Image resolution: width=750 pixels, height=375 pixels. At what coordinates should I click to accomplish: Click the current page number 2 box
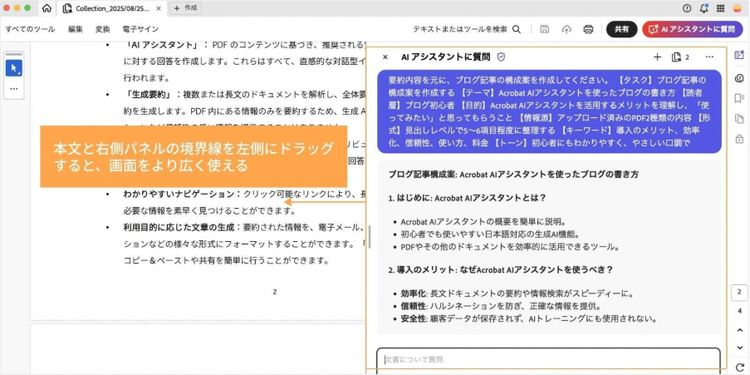[x=739, y=292]
